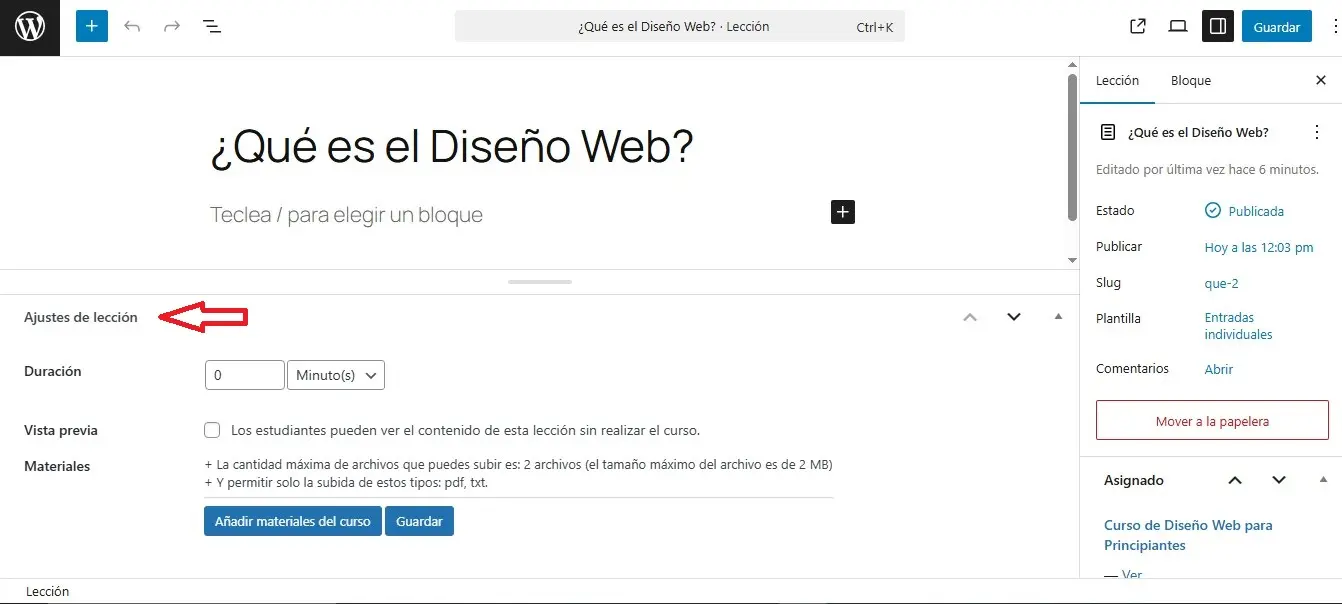This screenshot has height=604, width=1342.
Task: Open command palette bar showing lesson title
Action: coord(680,27)
